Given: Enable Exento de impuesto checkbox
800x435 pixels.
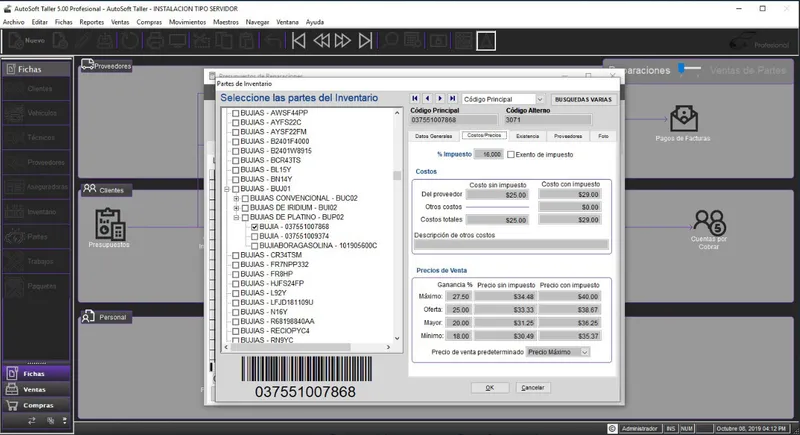Looking at the screenshot, I should [511, 155].
